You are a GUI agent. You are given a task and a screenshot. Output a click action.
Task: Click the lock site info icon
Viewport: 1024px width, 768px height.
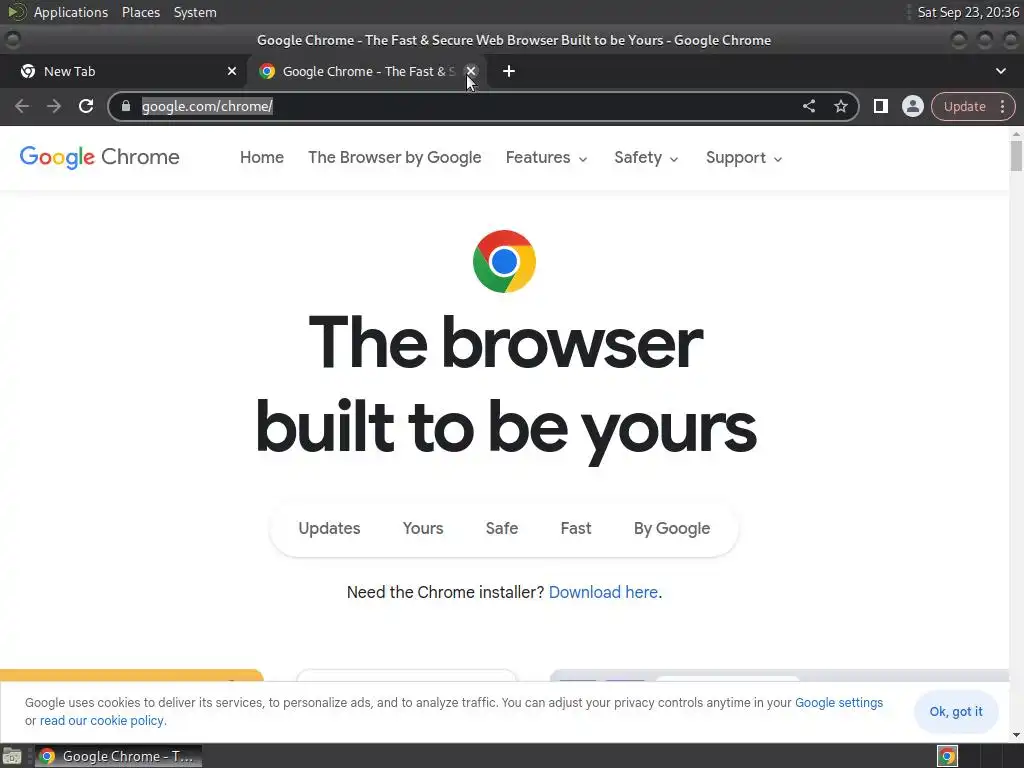(126, 106)
